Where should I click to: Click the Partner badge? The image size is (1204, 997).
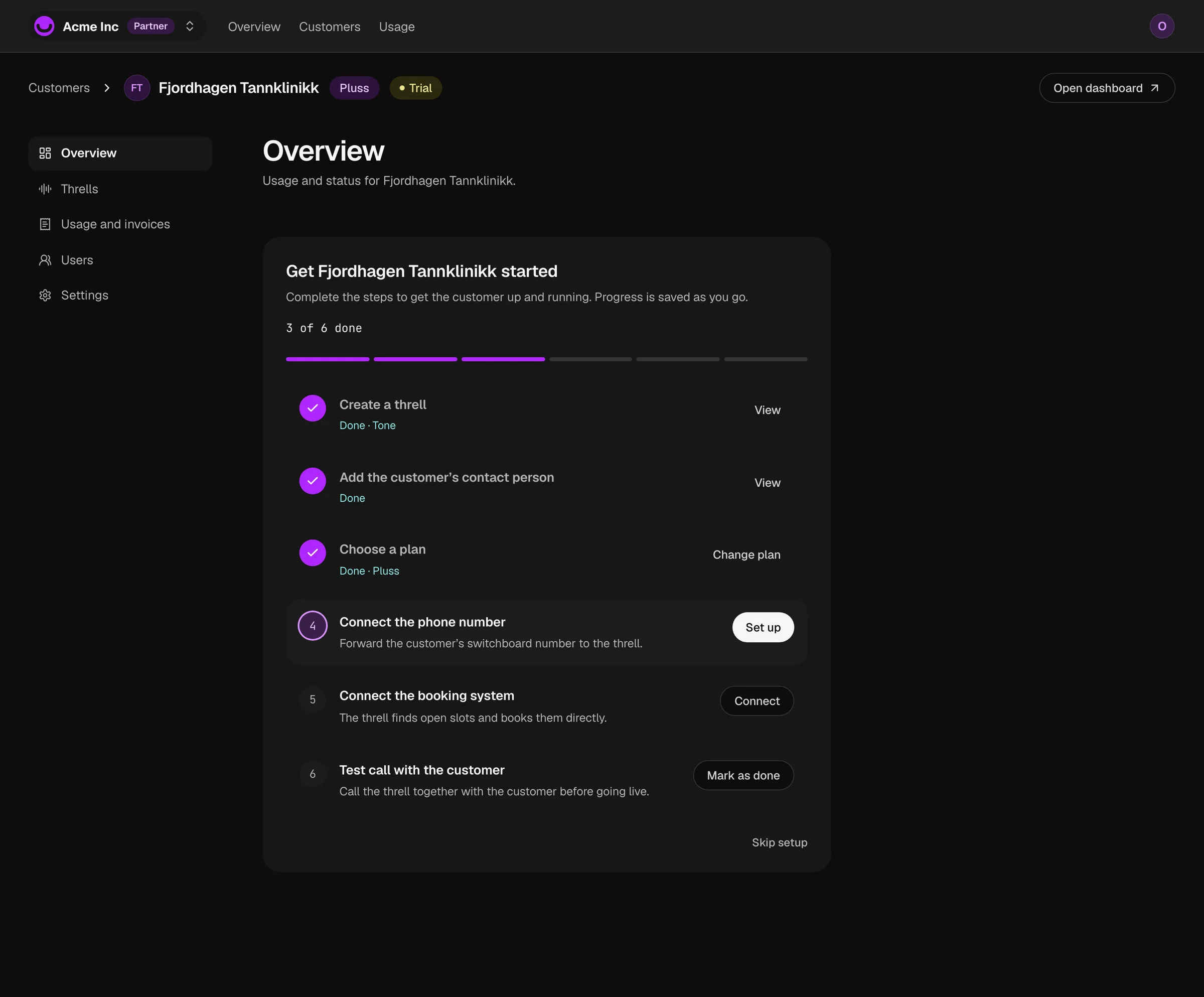[x=150, y=27]
